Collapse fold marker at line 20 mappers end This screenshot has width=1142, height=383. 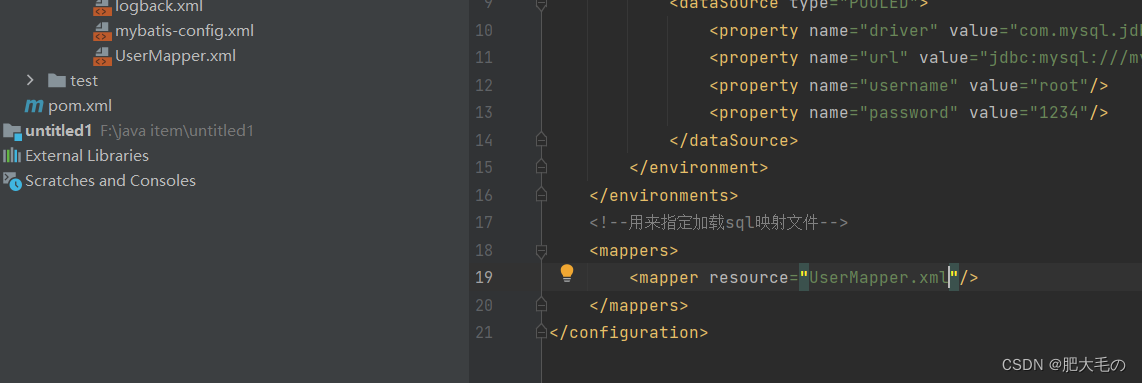click(x=540, y=305)
